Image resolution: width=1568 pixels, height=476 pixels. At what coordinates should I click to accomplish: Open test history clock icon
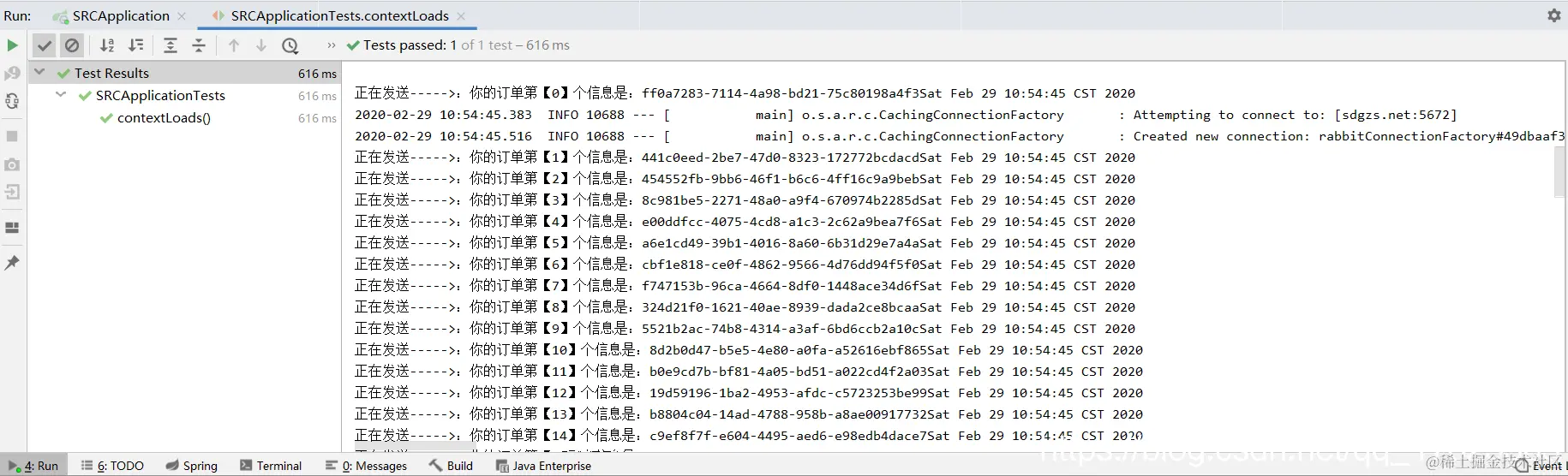(290, 45)
